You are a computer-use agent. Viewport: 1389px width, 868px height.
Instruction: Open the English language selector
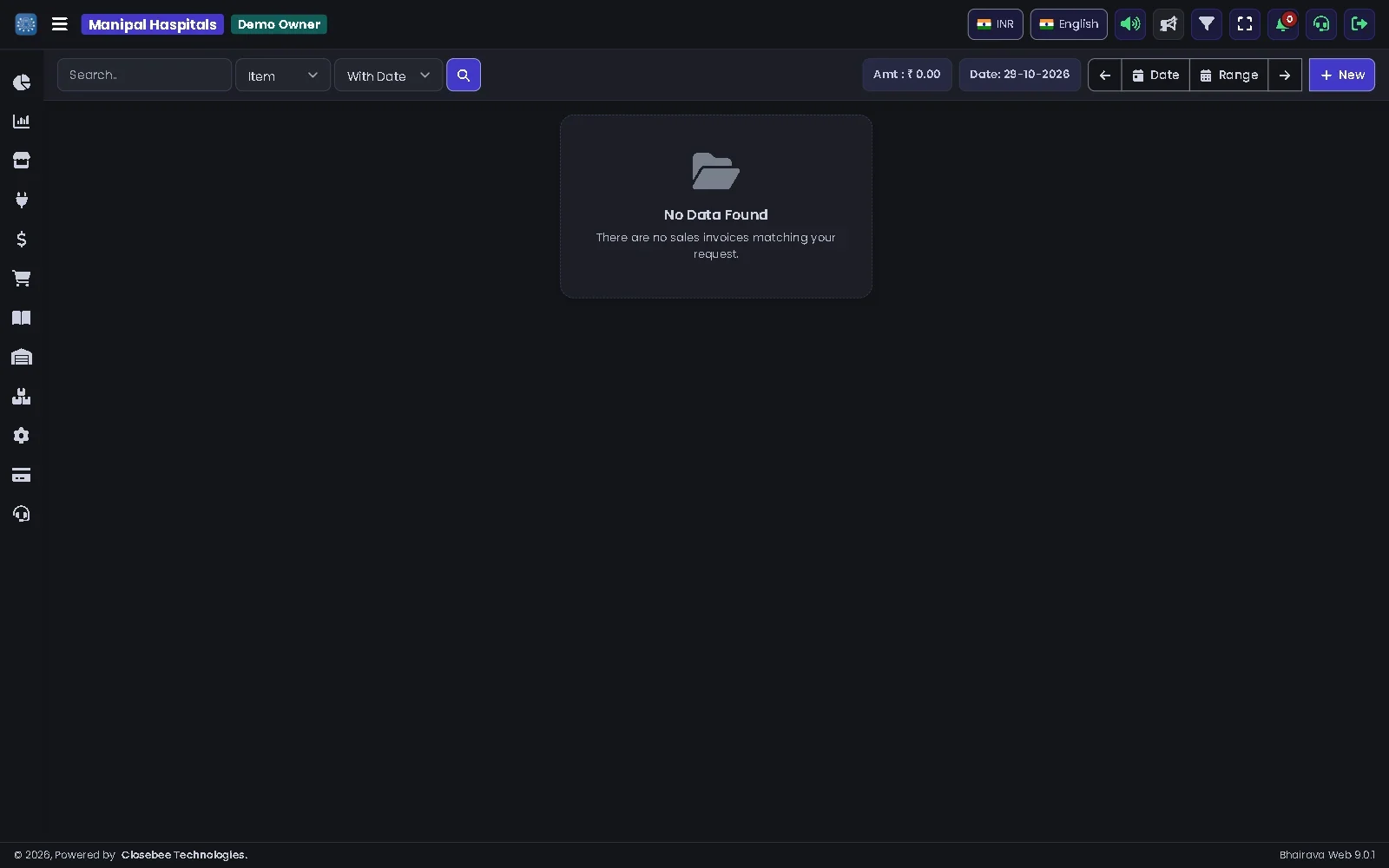[x=1069, y=24]
